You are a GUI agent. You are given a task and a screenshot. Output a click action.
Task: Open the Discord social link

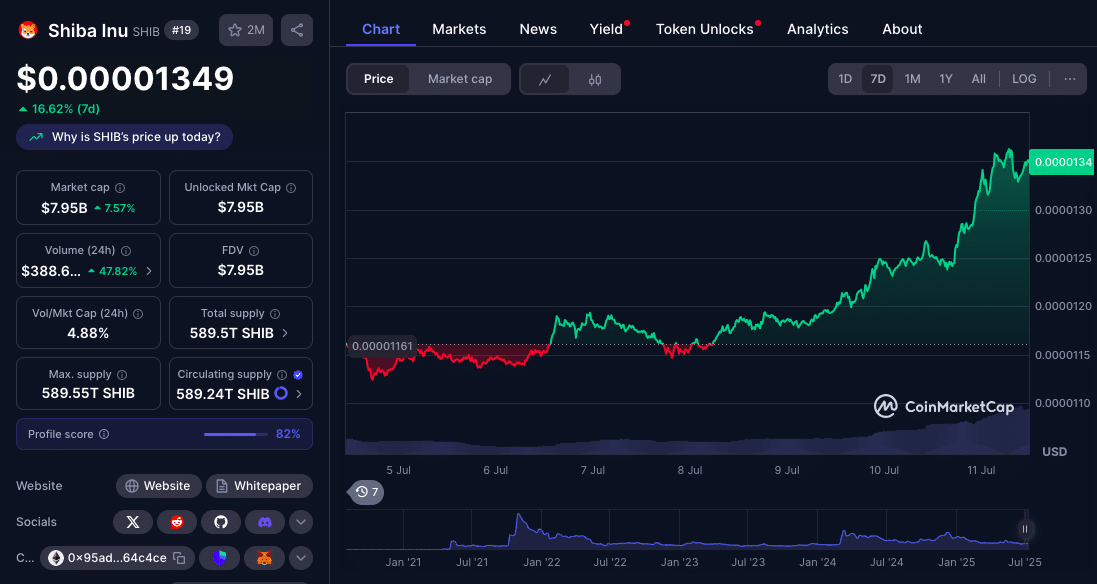coord(264,522)
